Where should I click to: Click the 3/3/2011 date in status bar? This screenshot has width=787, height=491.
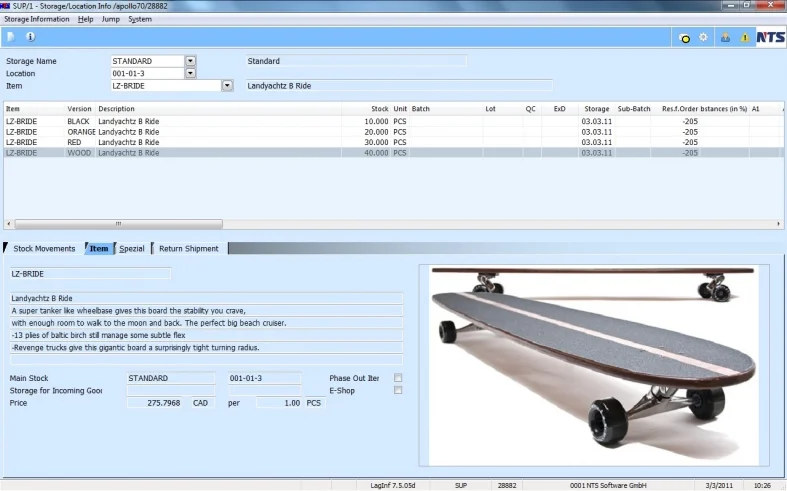tap(719, 485)
